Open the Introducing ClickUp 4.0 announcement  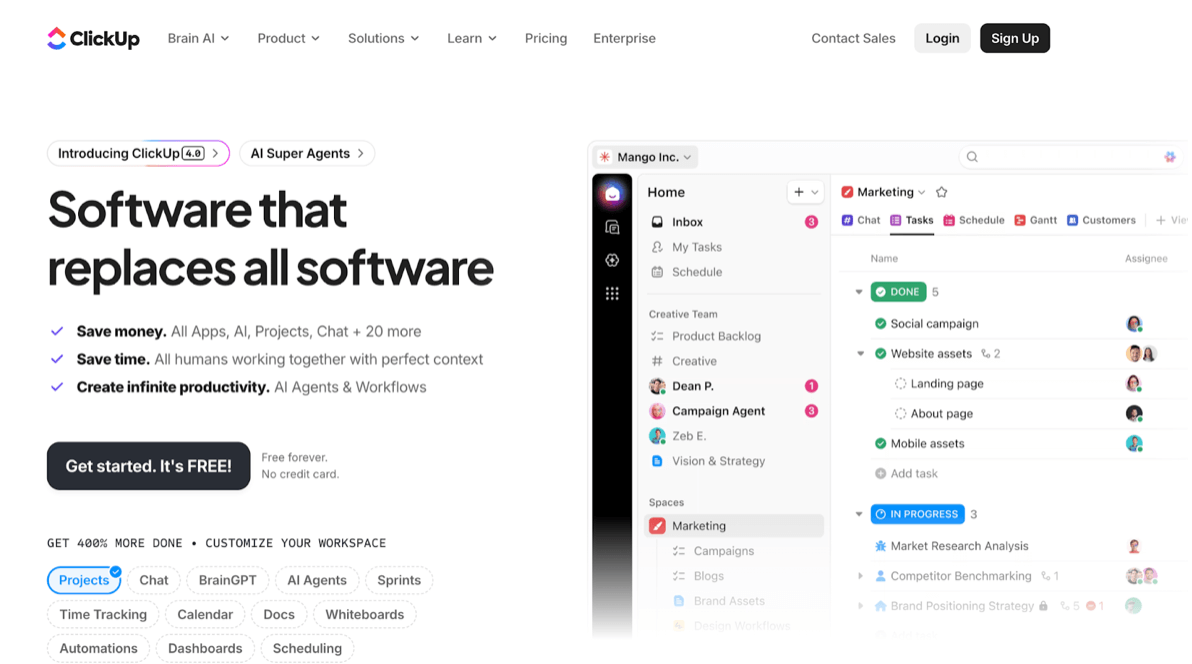point(138,153)
